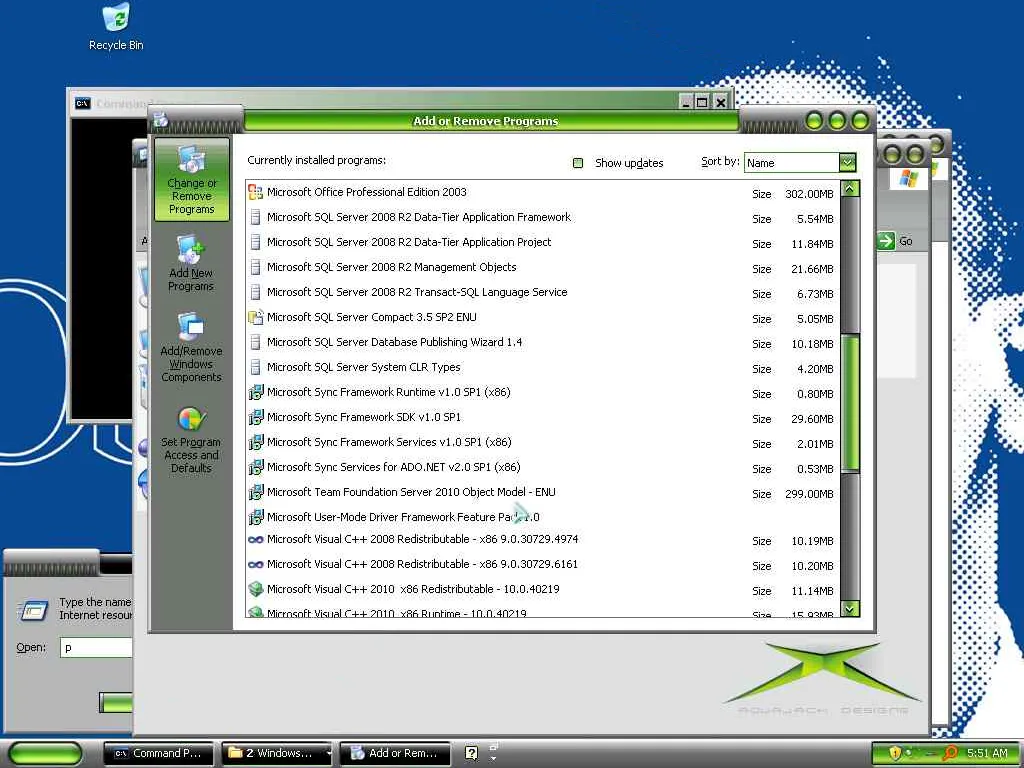Image resolution: width=1024 pixels, height=768 pixels.
Task: Click icon of SQL Server Compact 3.5 SP2 ENU
Action: click(256, 317)
